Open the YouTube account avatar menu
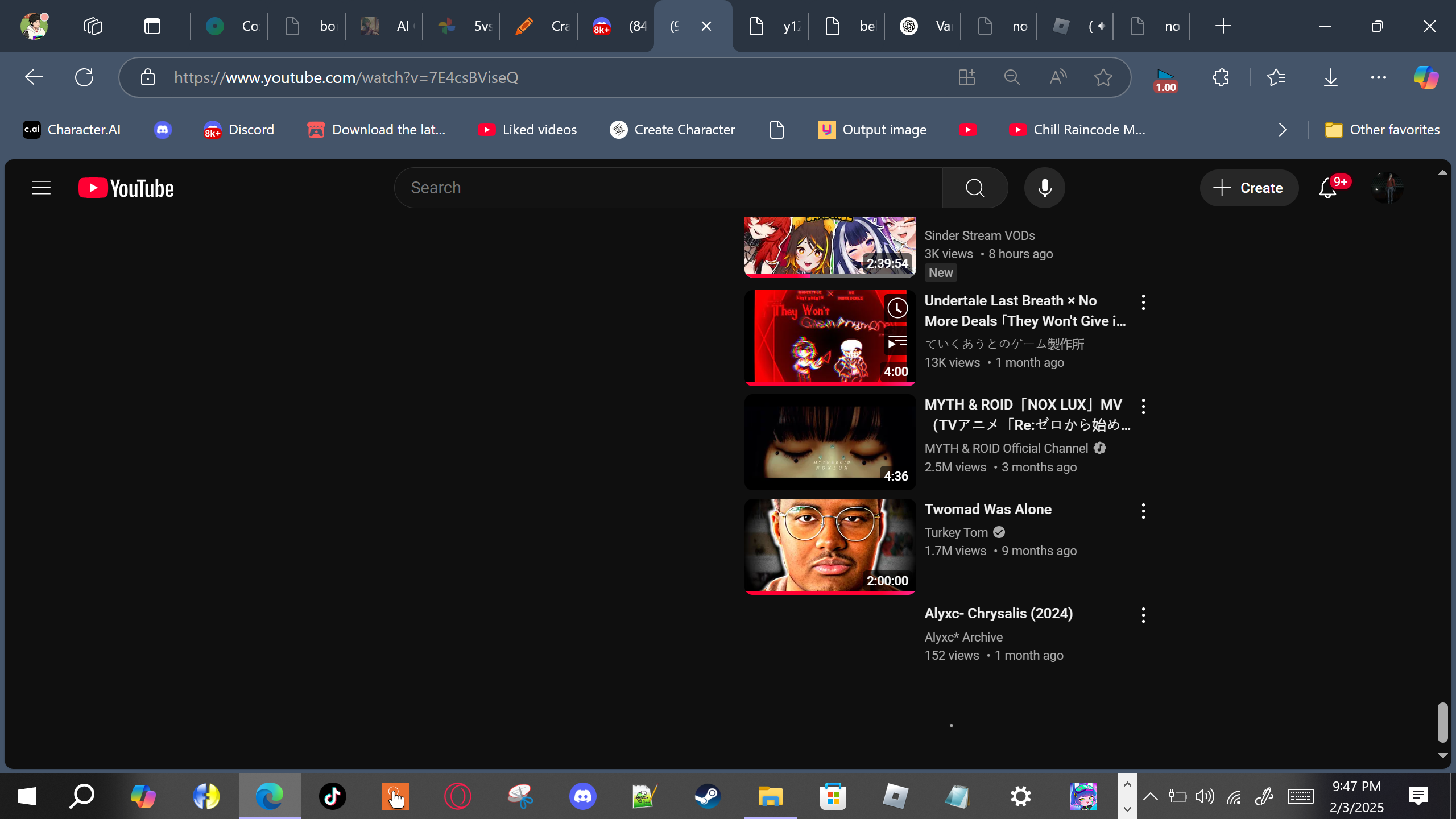The width and height of the screenshot is (1456, 819). pos(1387,188)
